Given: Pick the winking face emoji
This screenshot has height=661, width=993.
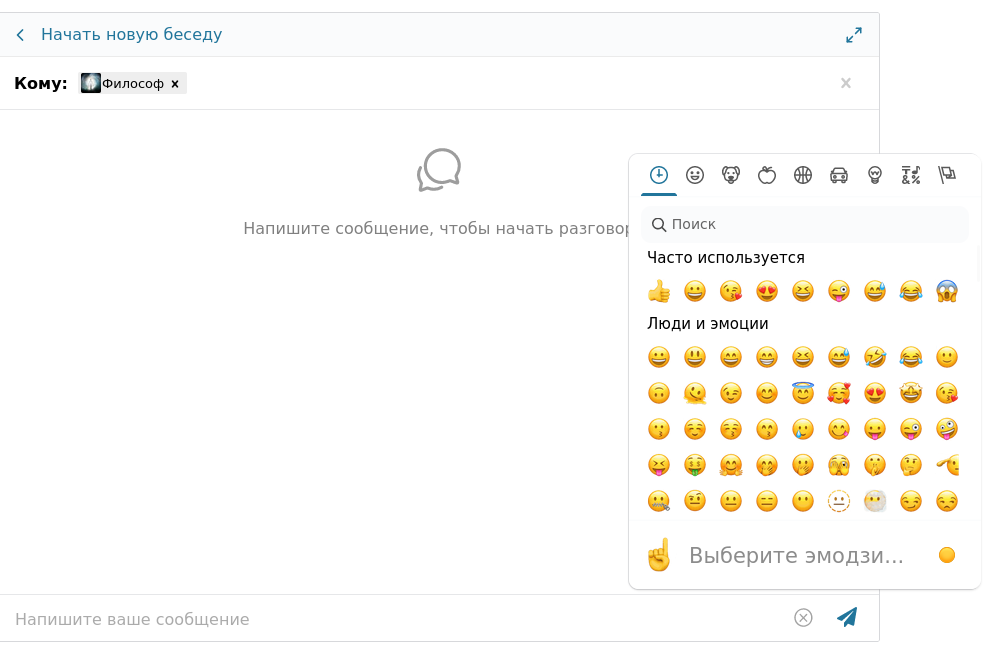Looking at the screenshot, I should click(x=731, y=393).
